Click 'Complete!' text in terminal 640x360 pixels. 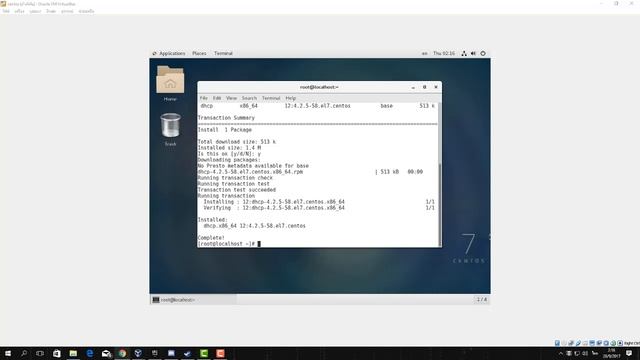pos(211,238)
